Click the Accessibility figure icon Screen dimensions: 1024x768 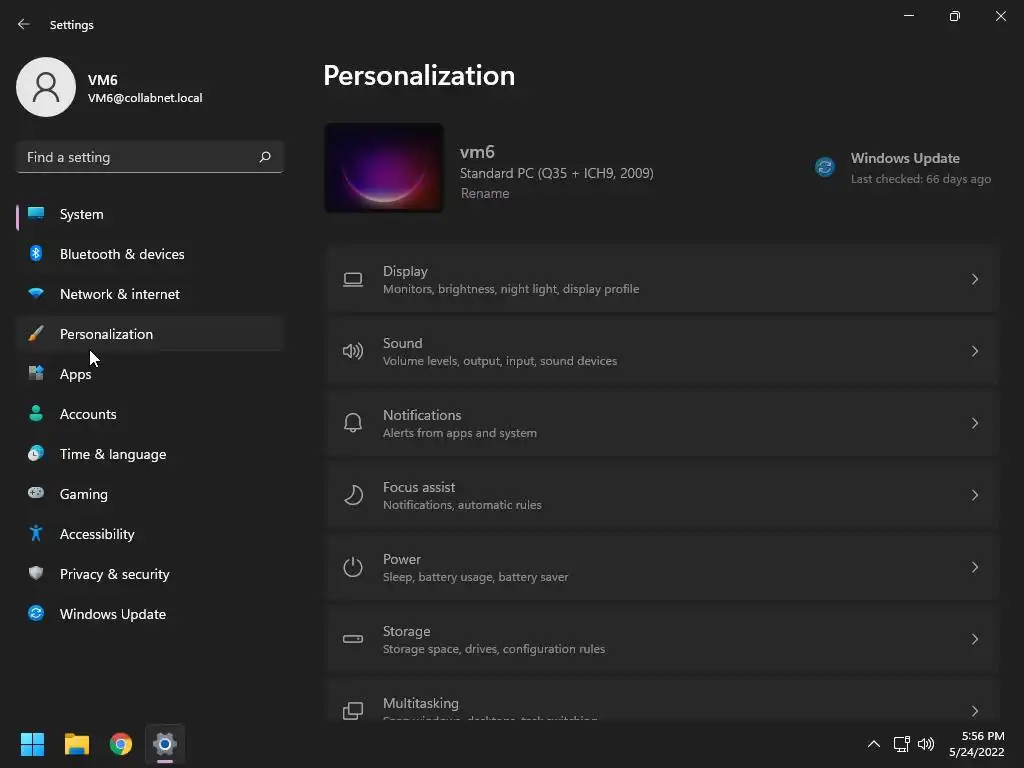coord(36,534)
